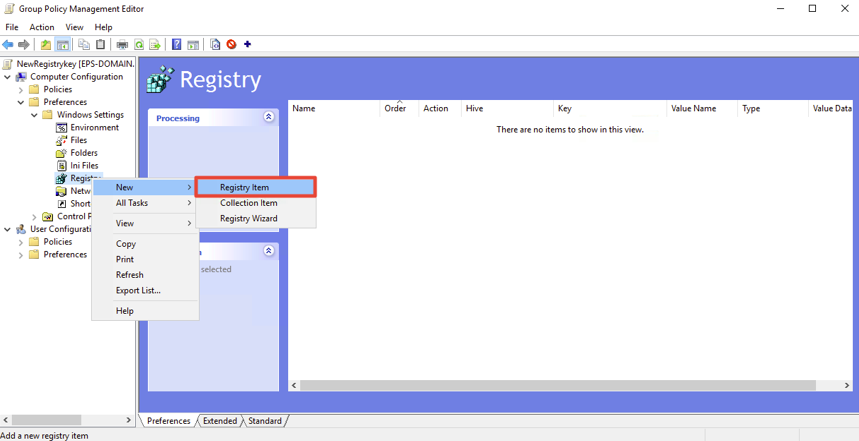This screenshot has width=859, height=441.
Task: Select Copy in the context menu
Action: tap(145, 244)
